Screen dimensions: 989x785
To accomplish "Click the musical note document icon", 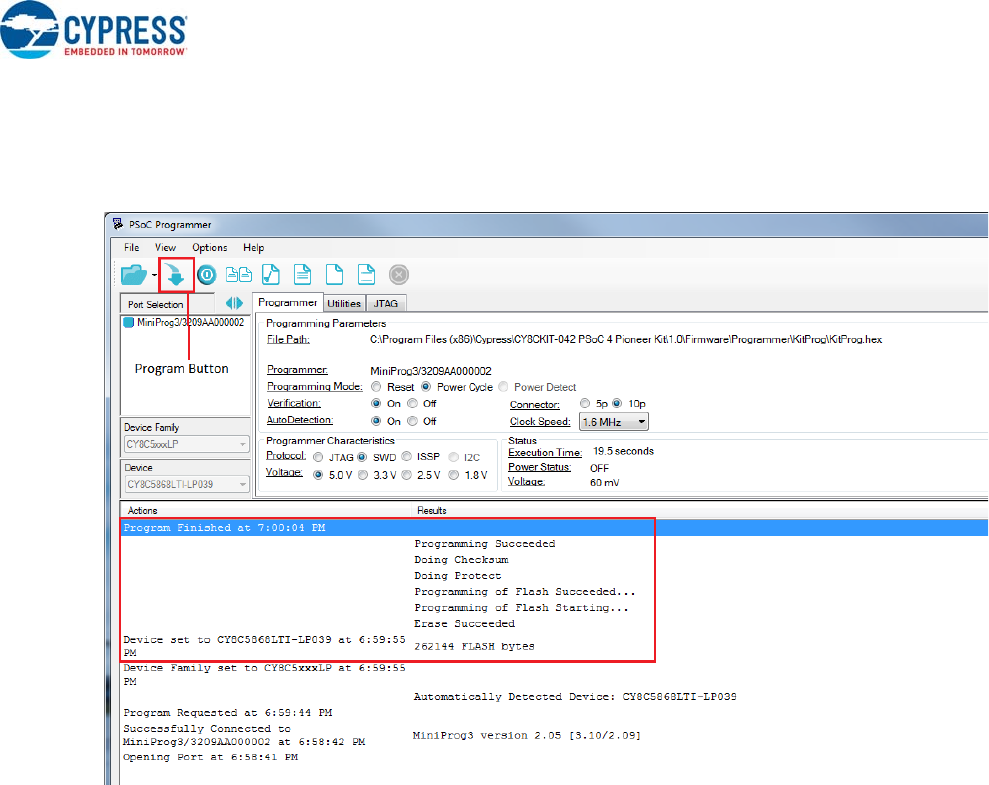I will [x=270, y=274].
